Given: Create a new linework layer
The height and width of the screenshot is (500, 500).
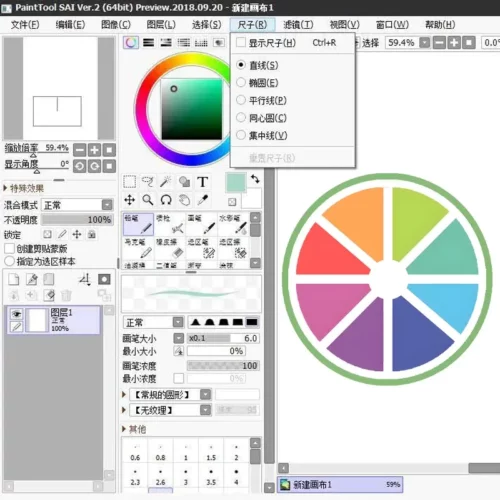Looking at the screenshot, I should click(32, 279).
